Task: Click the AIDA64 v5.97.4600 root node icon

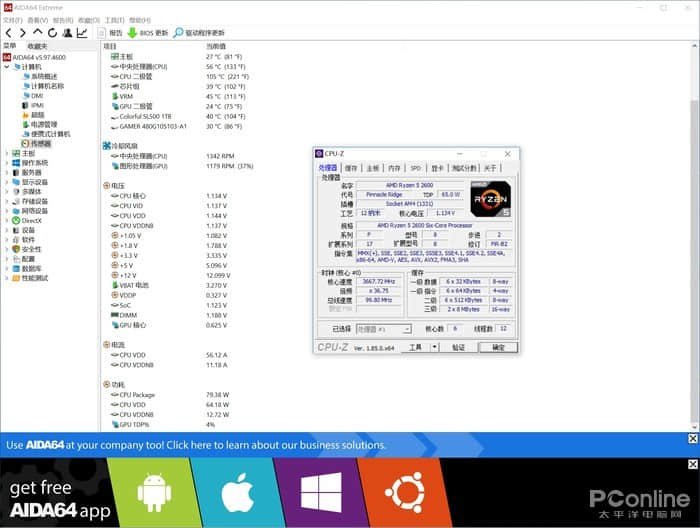Action: pos(7,57)
